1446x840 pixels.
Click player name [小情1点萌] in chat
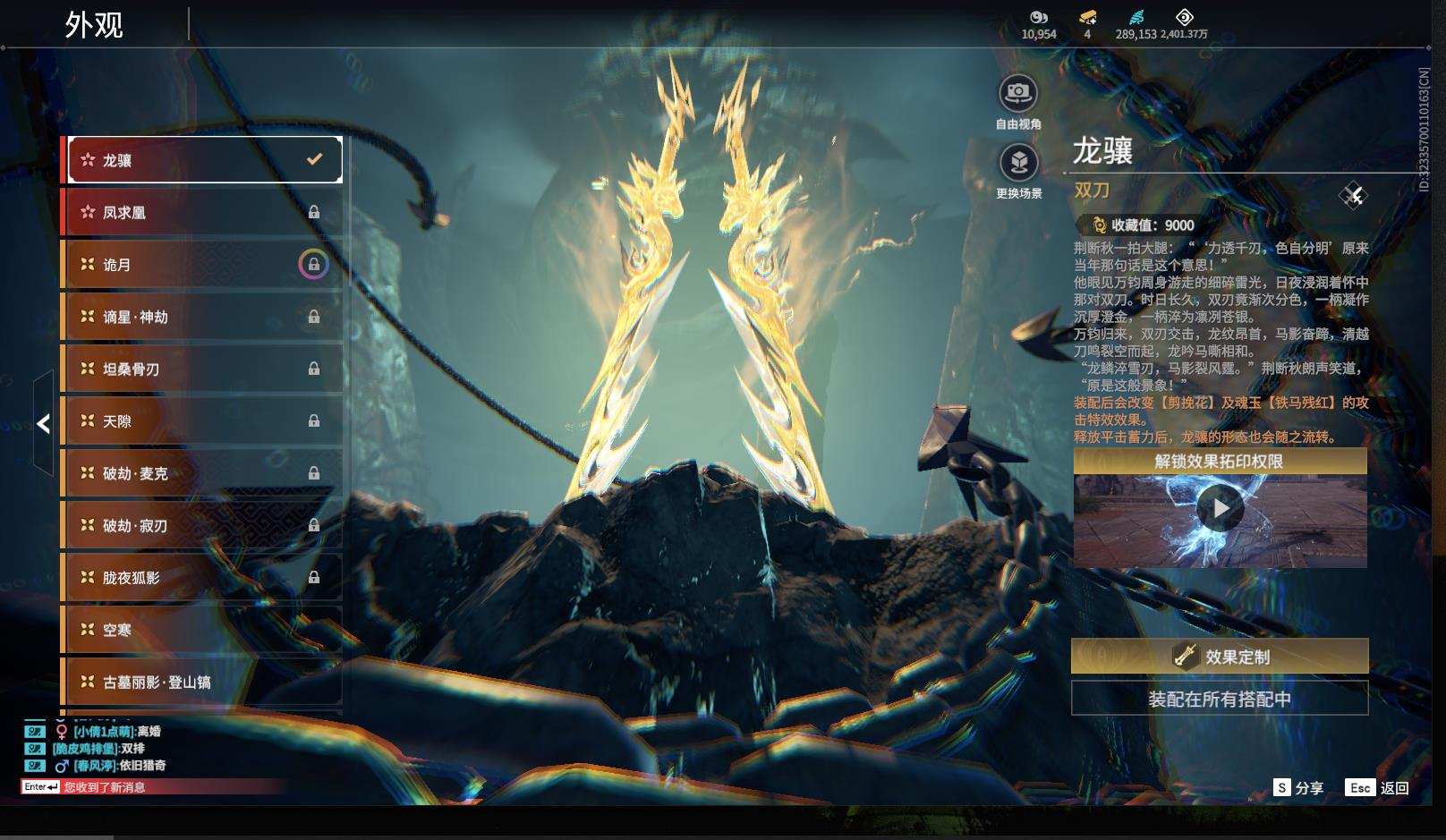point(105,732)
